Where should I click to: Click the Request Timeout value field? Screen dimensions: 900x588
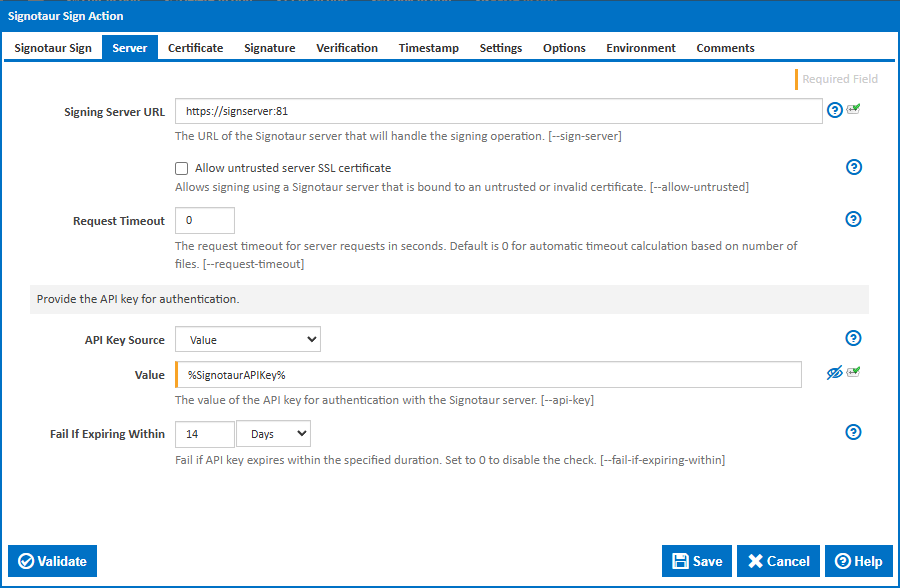click(205, 219)
